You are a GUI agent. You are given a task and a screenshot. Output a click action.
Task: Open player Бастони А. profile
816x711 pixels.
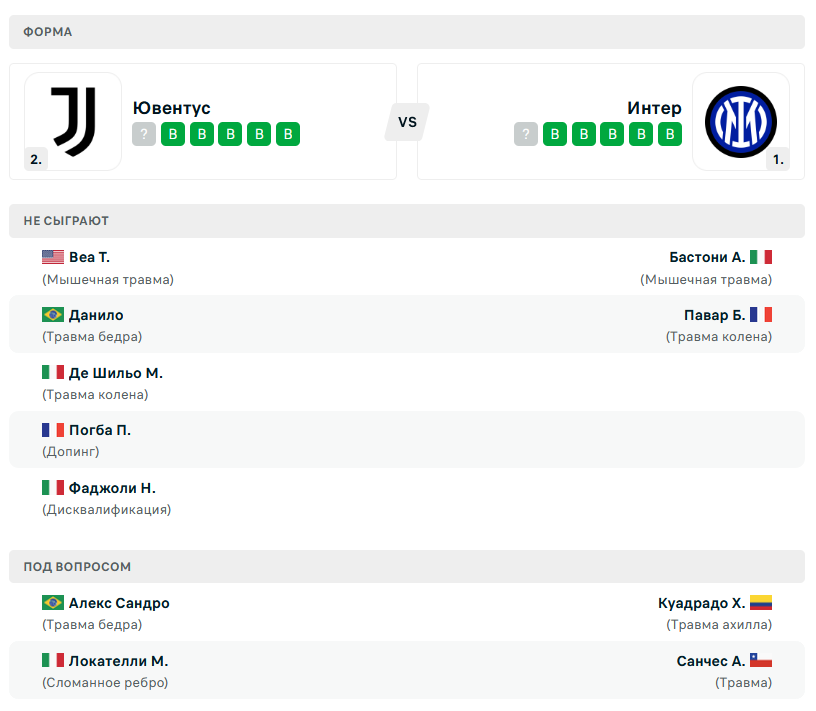[x=707, y=257]
